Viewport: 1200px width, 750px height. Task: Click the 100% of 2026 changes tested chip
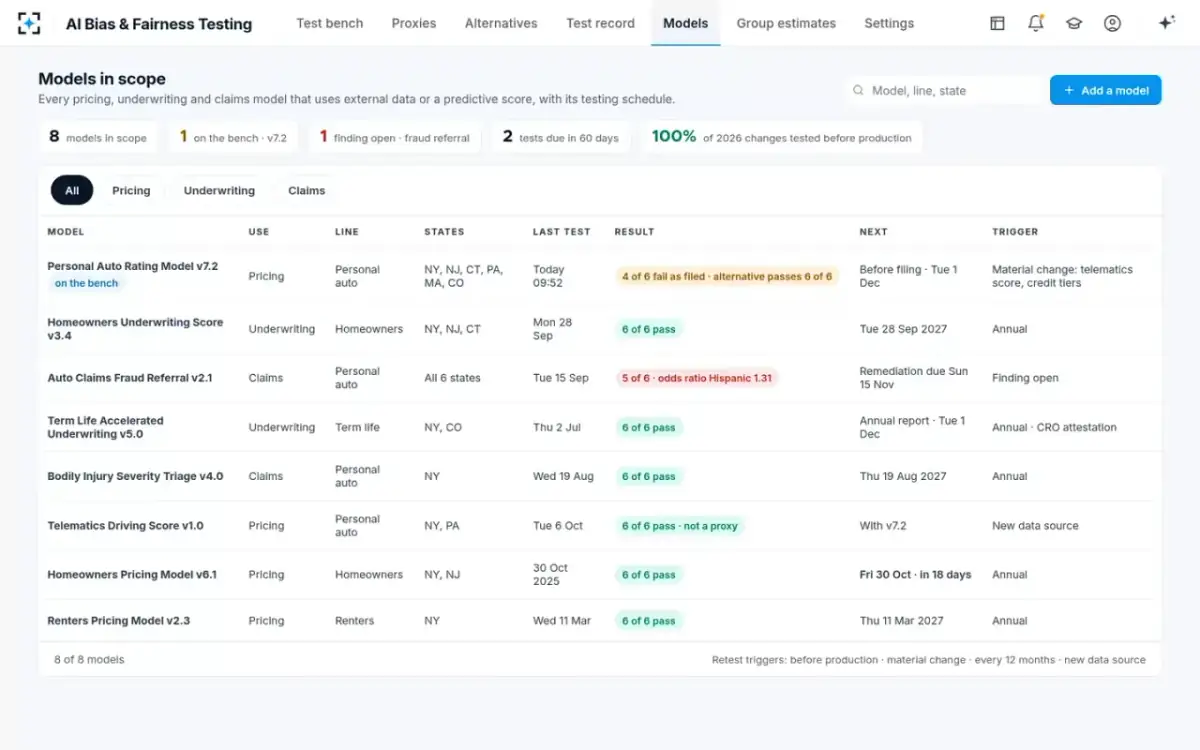coord(781,137)
